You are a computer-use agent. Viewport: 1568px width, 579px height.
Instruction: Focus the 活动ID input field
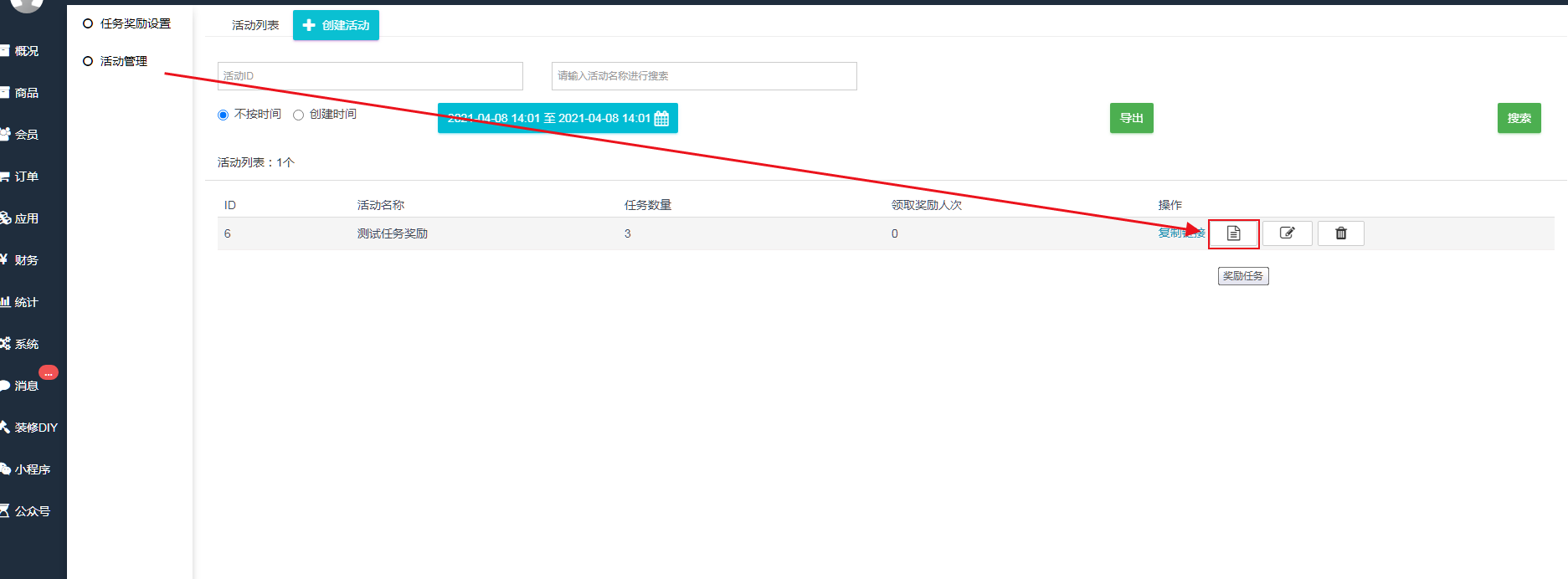370,76
